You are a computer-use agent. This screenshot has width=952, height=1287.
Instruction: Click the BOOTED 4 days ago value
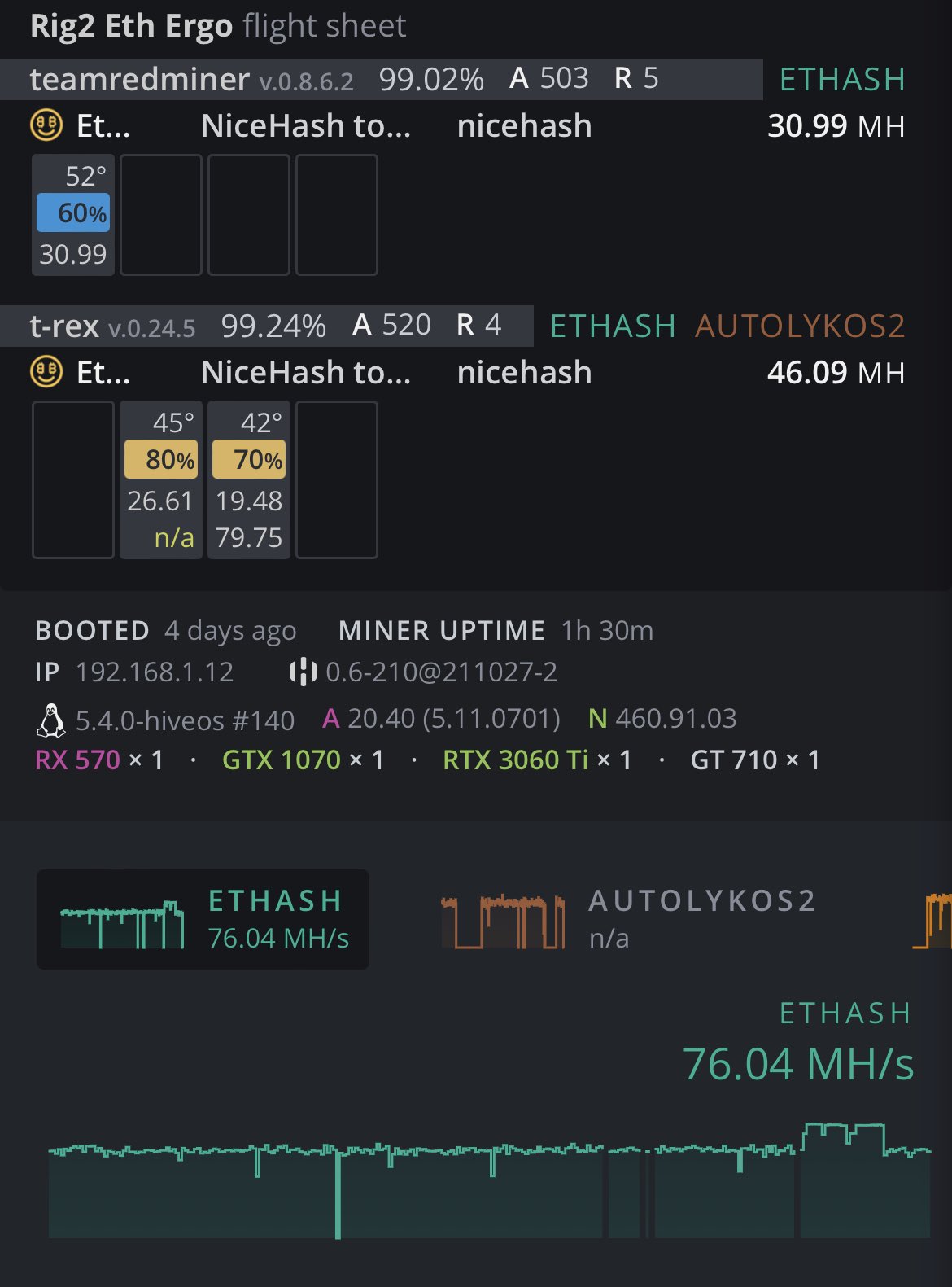coord(230,630)
